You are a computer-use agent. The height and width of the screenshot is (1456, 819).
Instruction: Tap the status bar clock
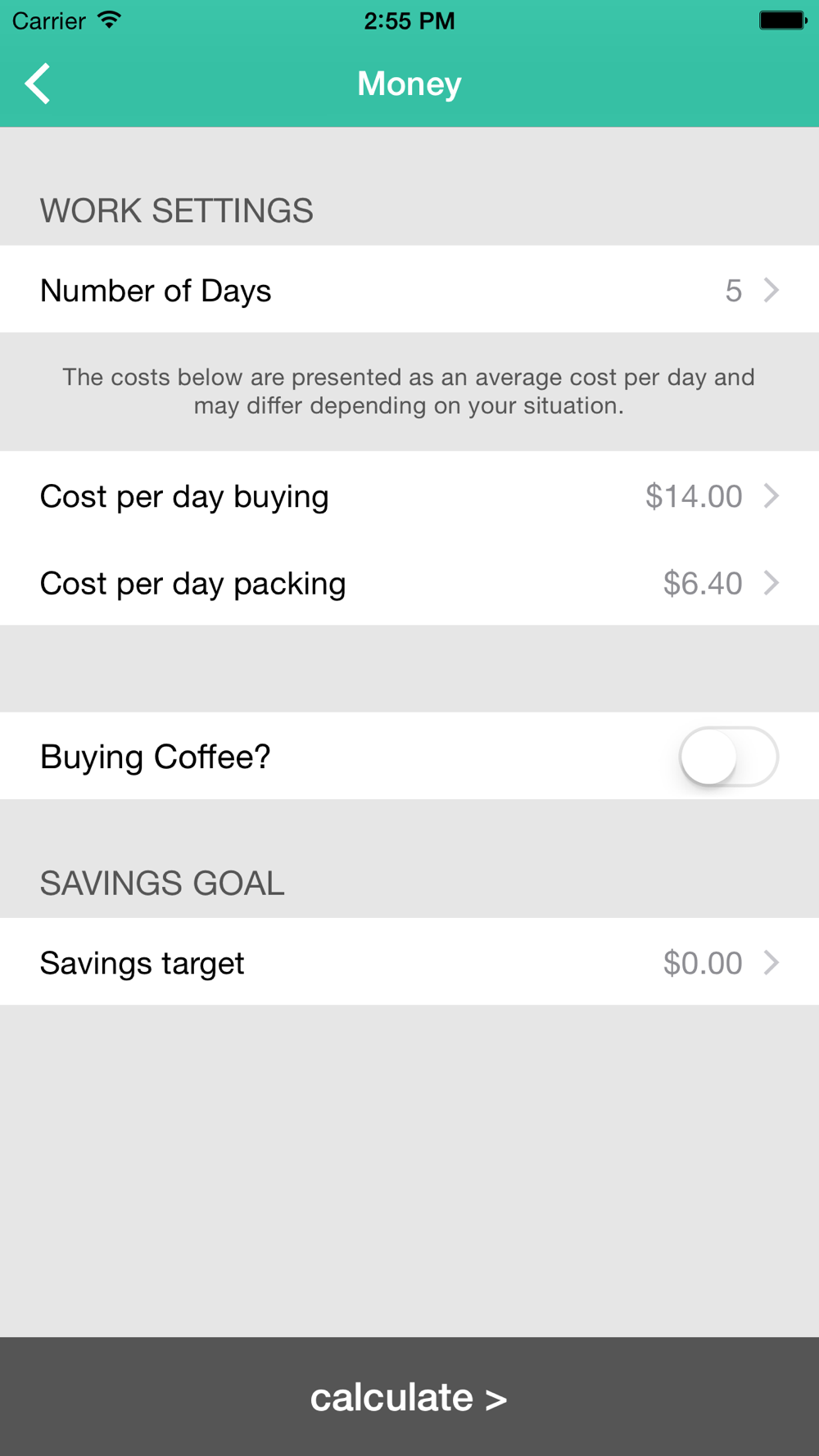point(409,20)
